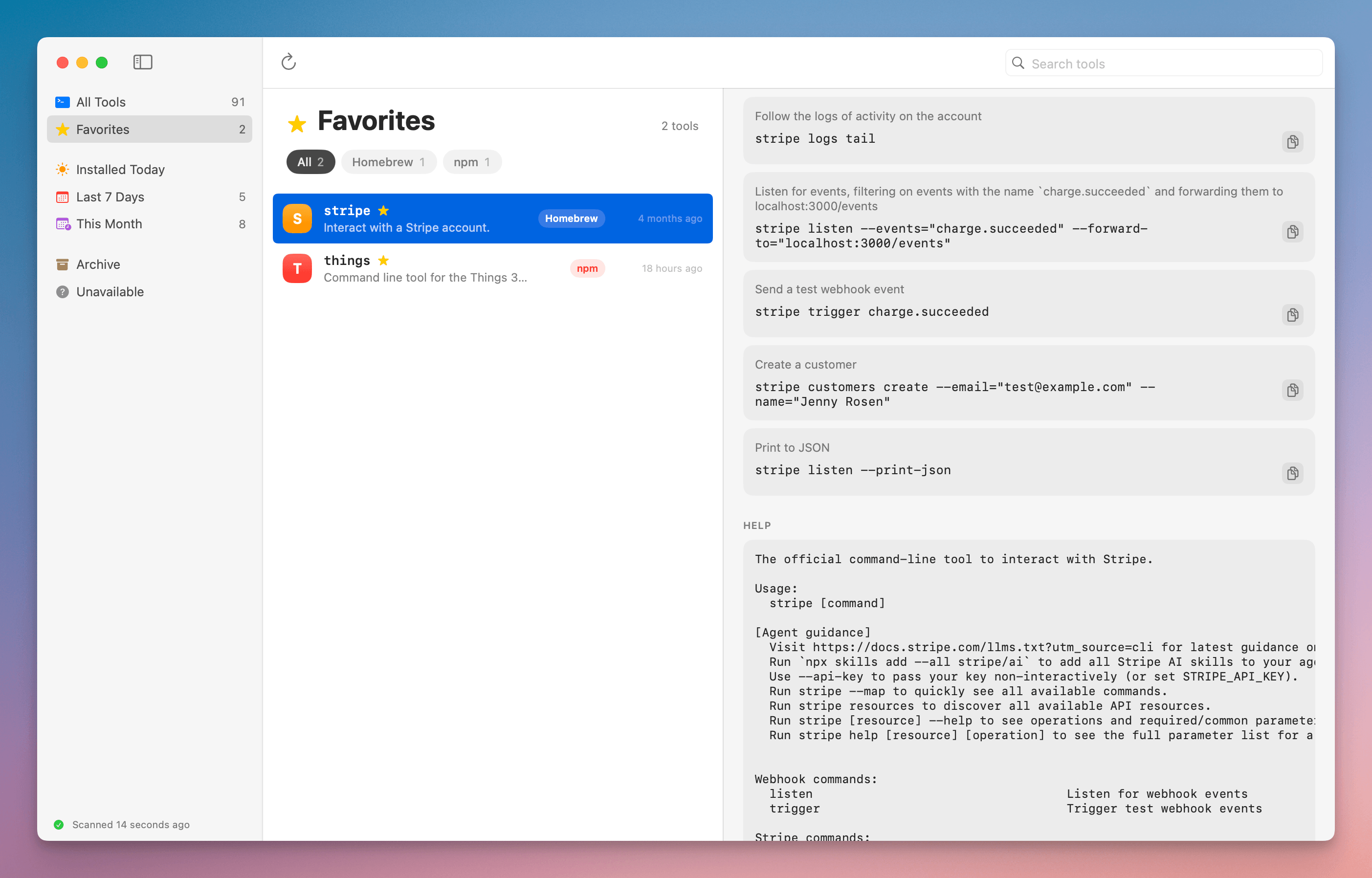Copy the stripe listen charge.succeeded forward command
1372x878 pixels.
pyautogui.click(x=1292, y=231)
